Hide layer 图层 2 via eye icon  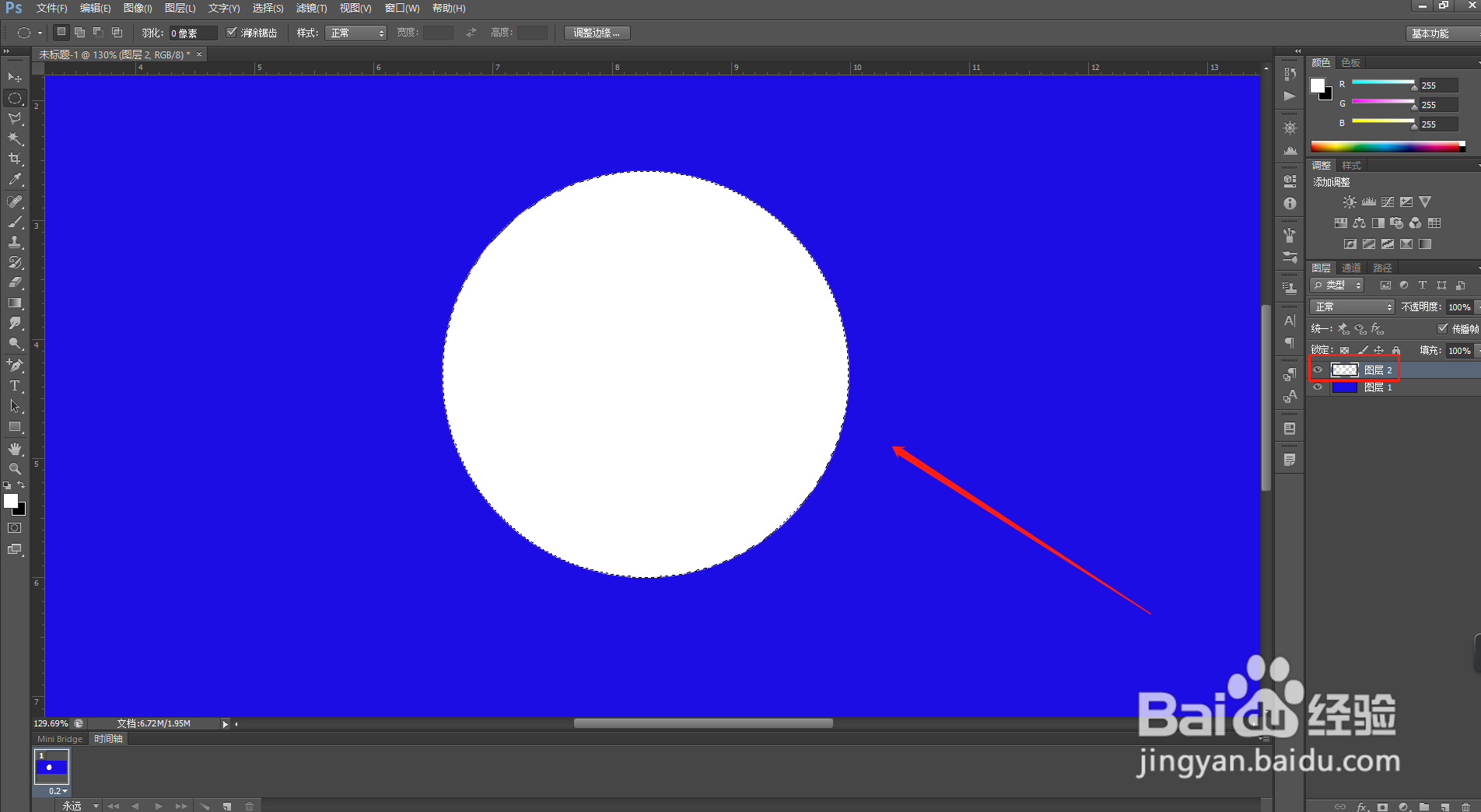[x=1318, y=370]
